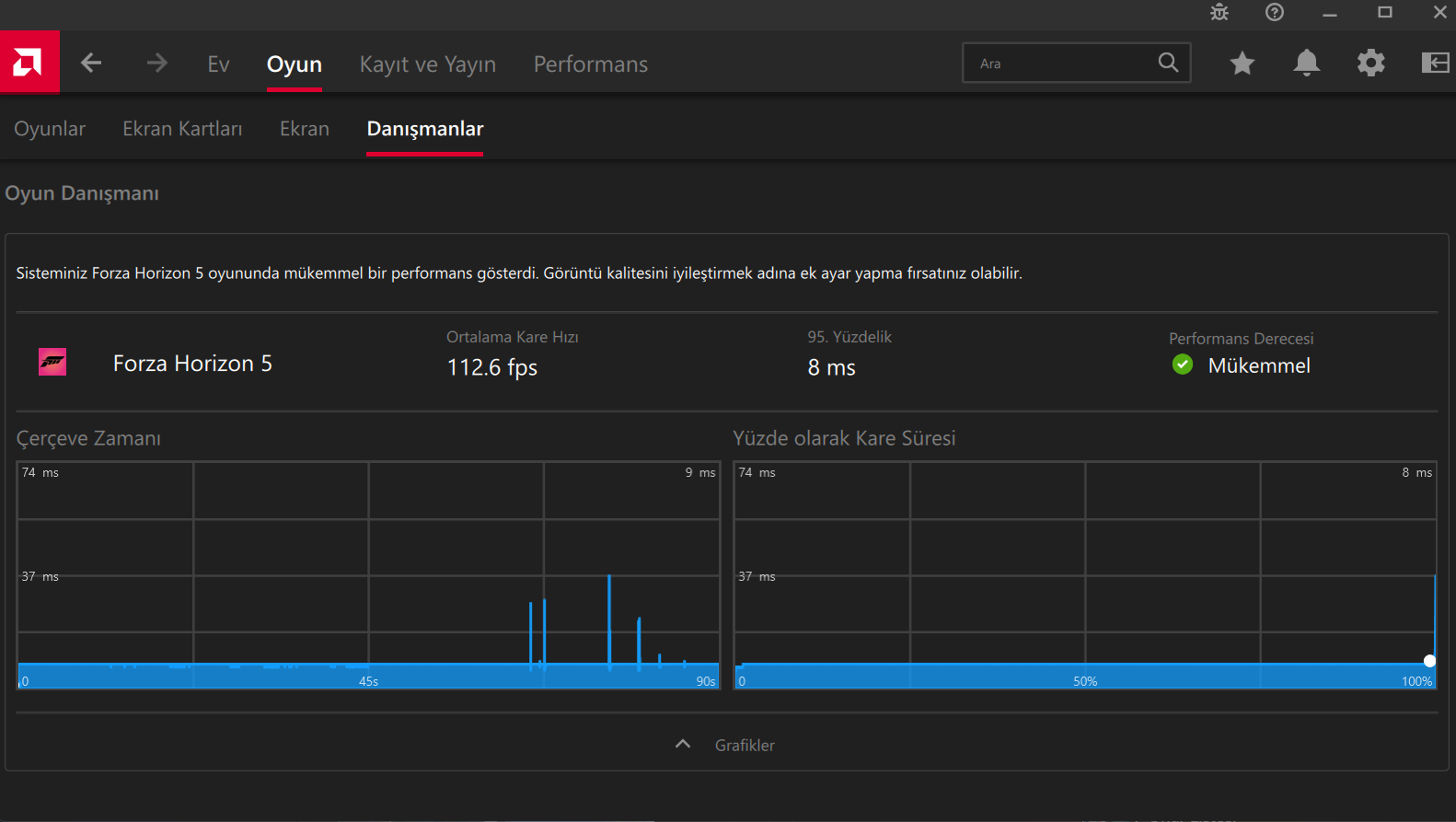Viewport: 1456px width, 822px height.
Task: Click the Forza Horizon 5 game icon
Action: pyautogui.click(x=52, y=362)
